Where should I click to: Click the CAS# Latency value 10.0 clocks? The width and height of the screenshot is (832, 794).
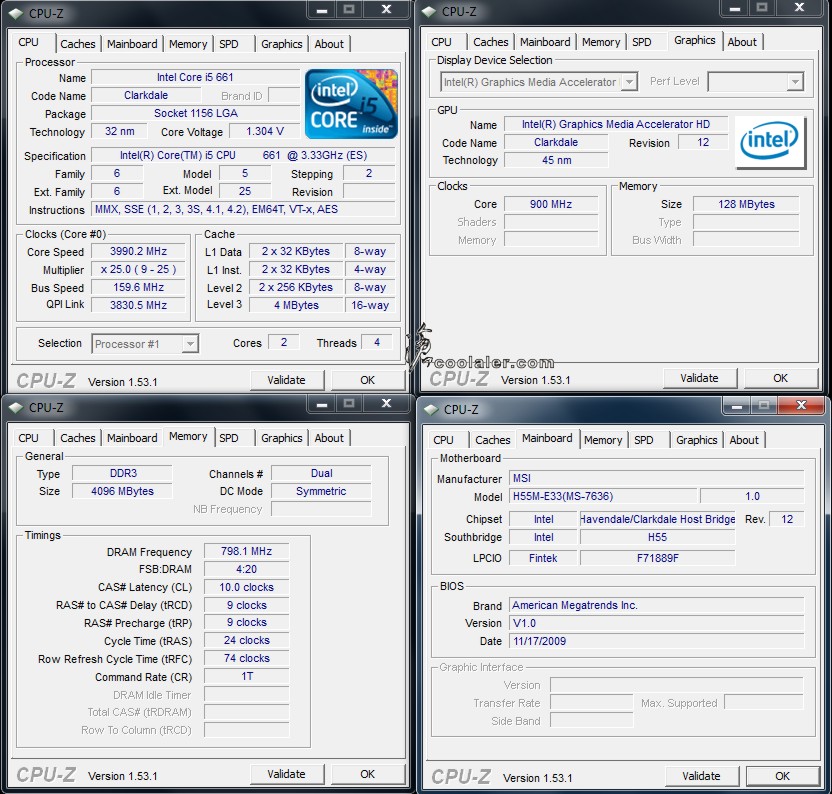(247, 588)
